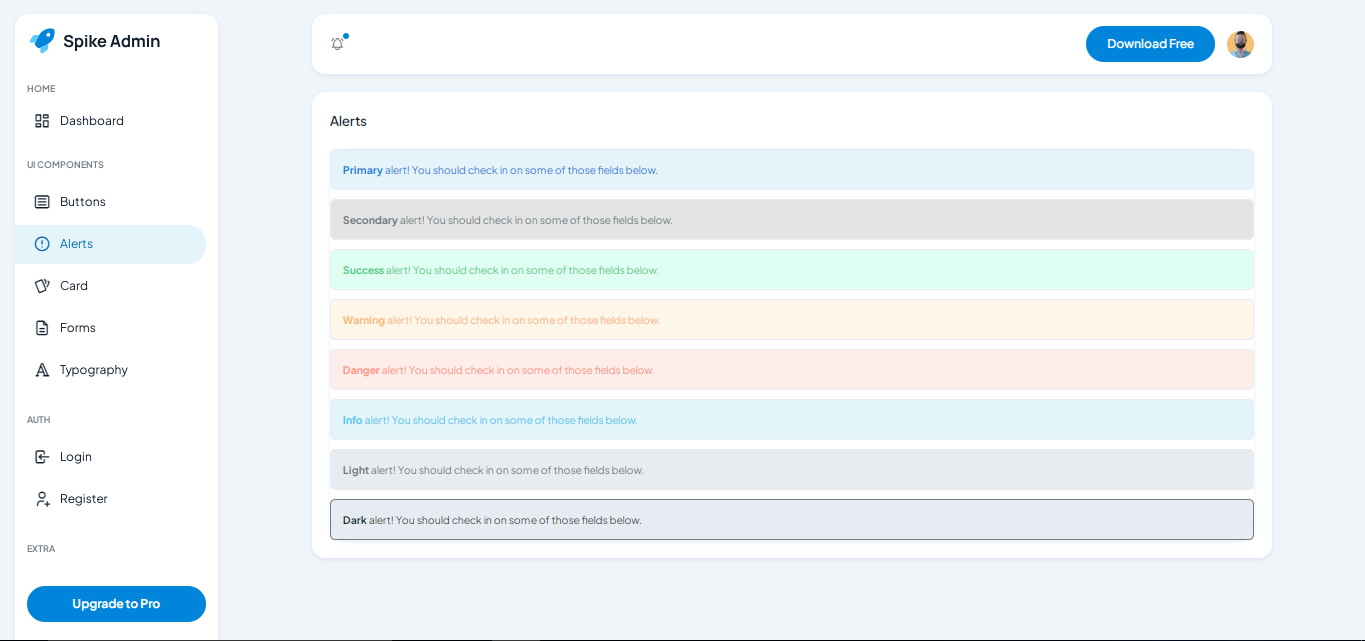Click the notification bell icon
This screenshot has width=1365, height=641.
click(338, 44)
